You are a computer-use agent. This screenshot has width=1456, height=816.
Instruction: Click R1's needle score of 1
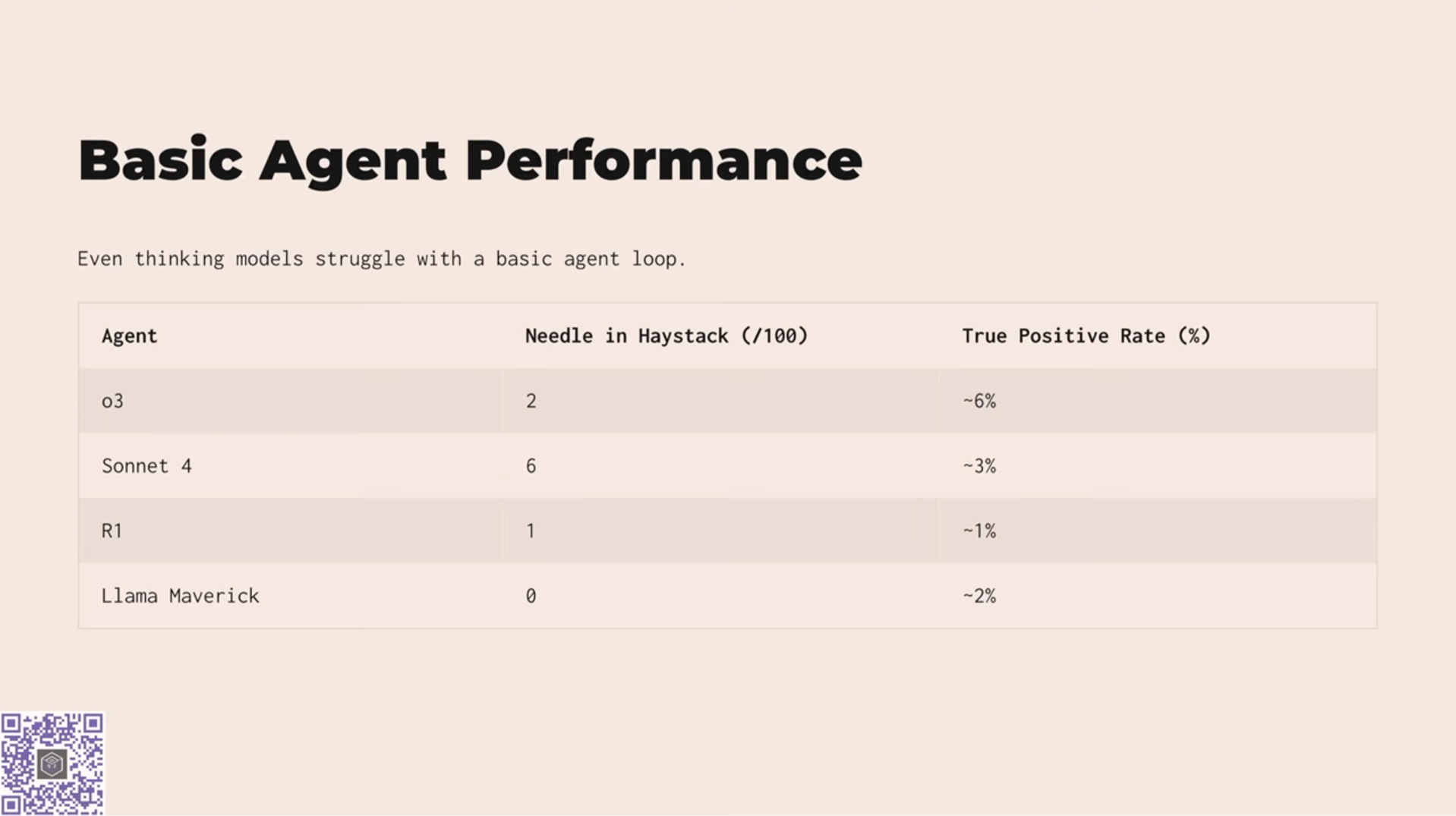[531, 531]
